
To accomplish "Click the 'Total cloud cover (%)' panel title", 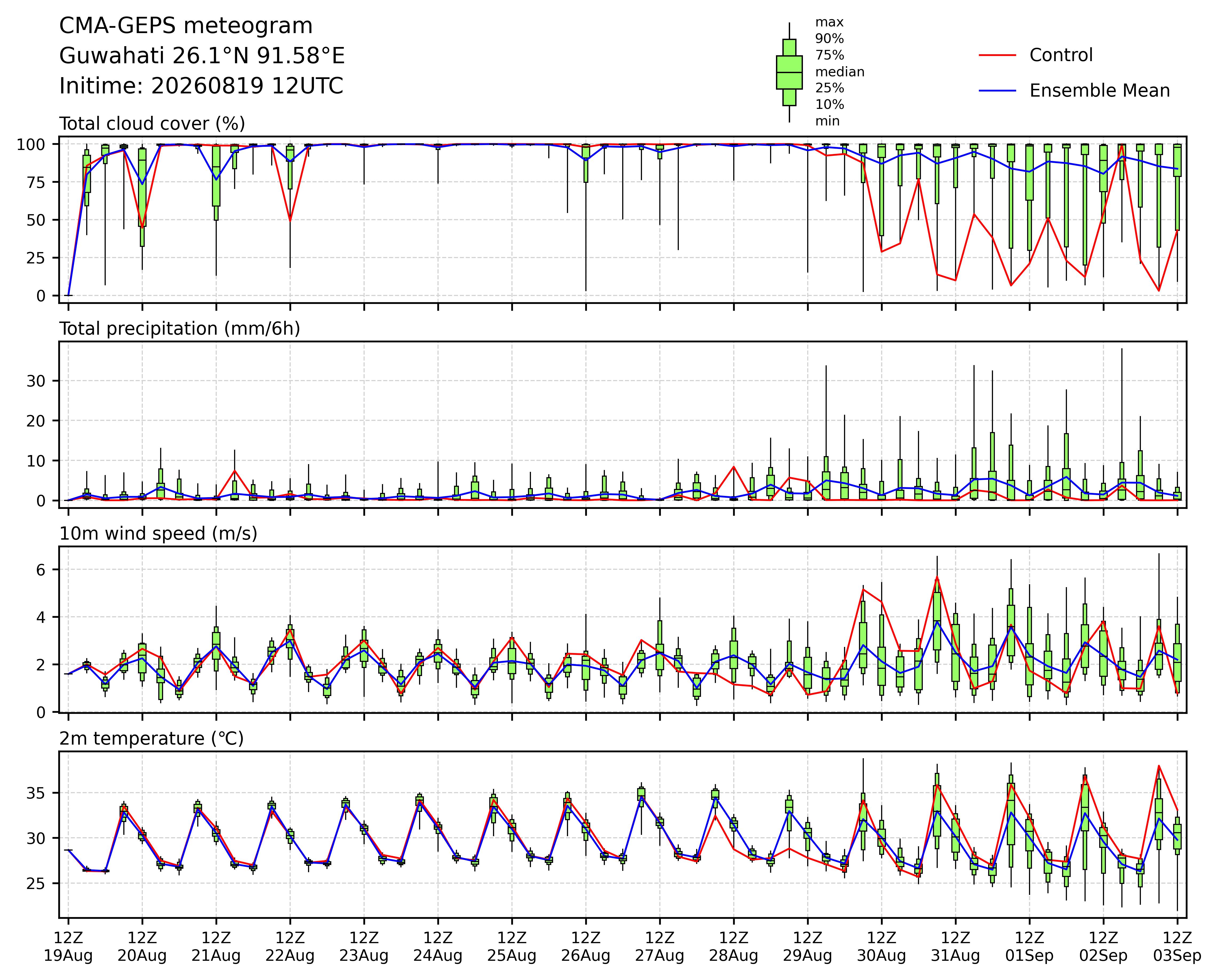I will pos(152,124).
